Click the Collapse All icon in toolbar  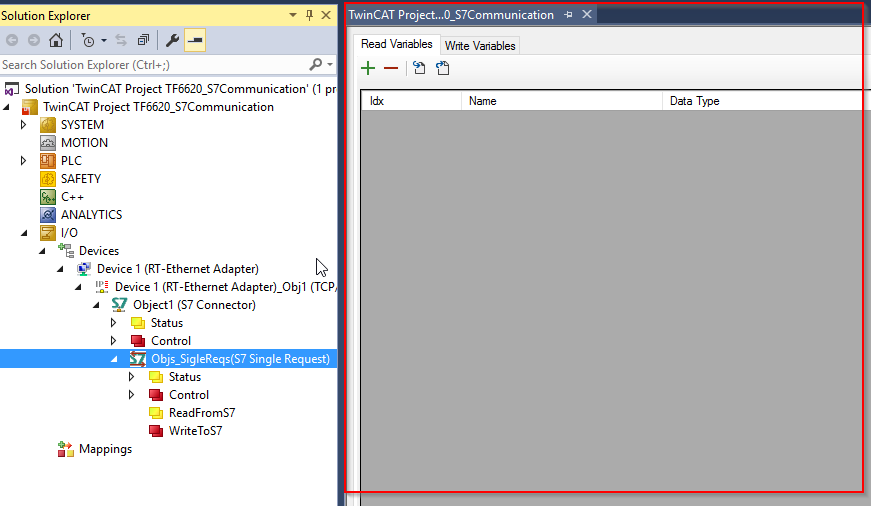tap(143, 40)
